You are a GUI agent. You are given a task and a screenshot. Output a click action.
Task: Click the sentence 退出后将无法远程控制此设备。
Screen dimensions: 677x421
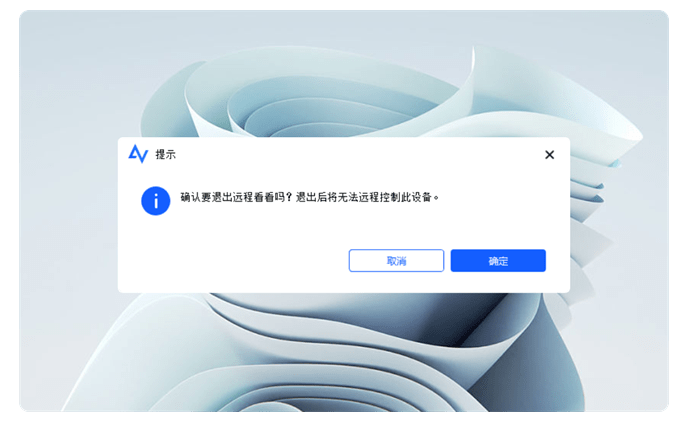pos(367,197)
